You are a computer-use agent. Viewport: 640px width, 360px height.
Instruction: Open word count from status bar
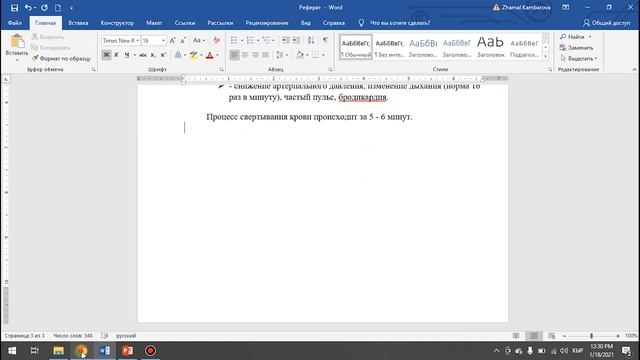[x=73, y=336]
